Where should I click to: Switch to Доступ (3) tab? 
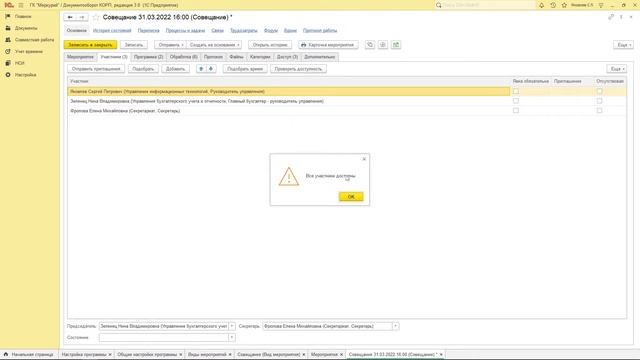[x=287, y=57]
